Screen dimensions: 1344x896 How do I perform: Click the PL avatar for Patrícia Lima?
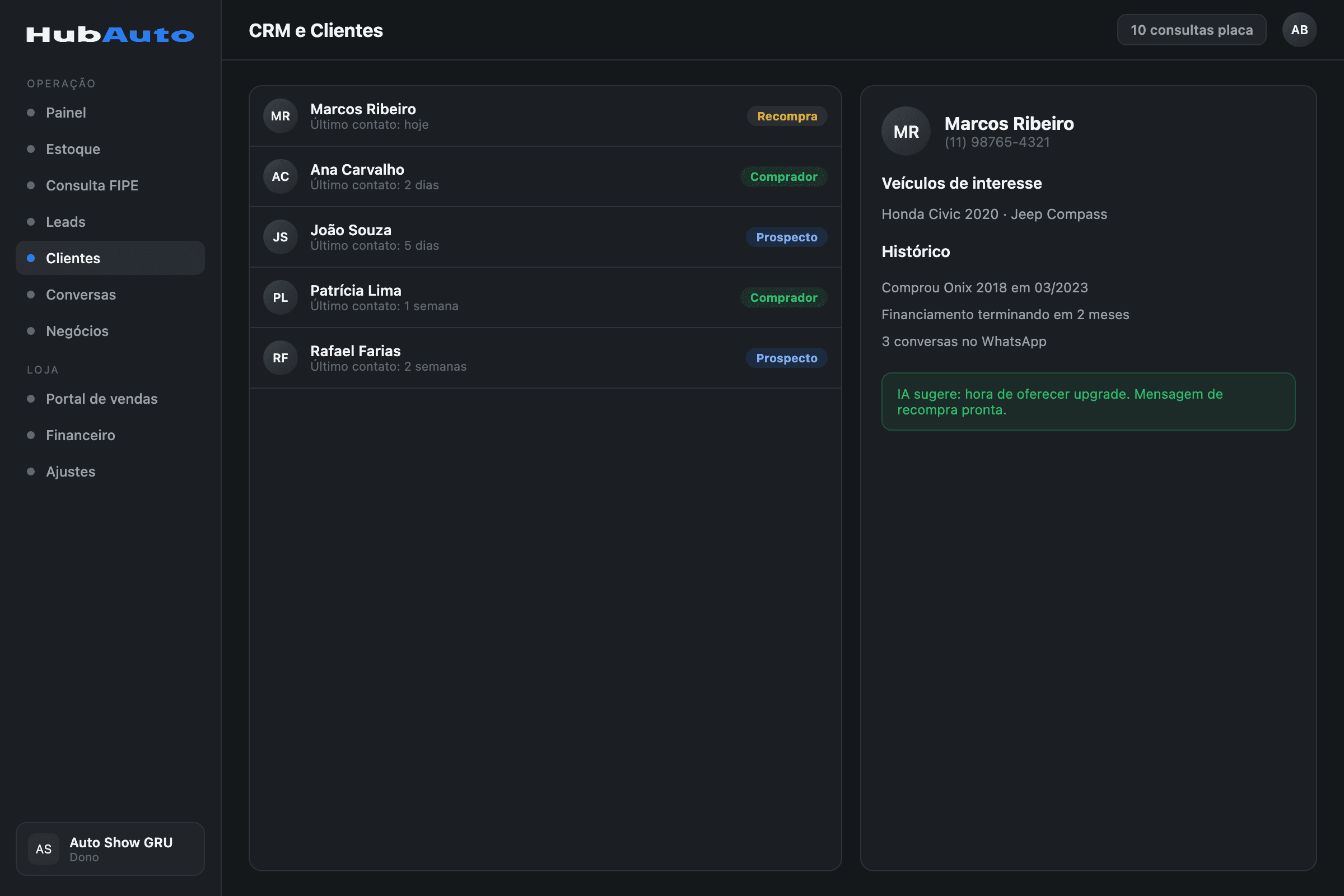coord(280,298)
